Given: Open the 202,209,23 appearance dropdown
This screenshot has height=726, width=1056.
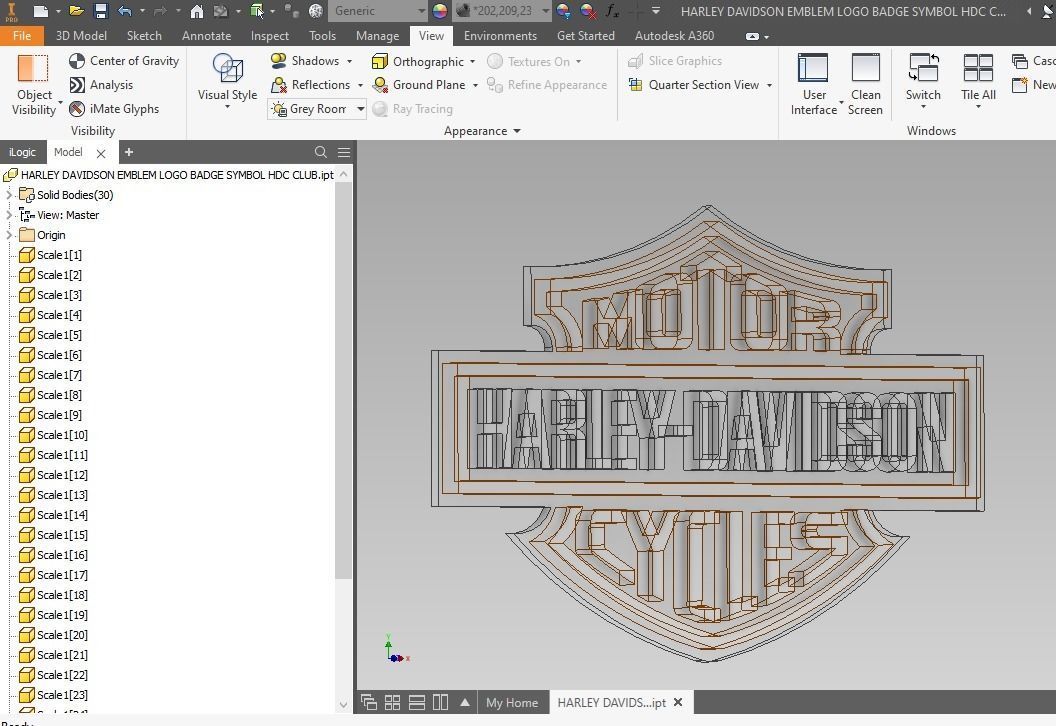Looking at the screenshot, I should tap(502, 11).
